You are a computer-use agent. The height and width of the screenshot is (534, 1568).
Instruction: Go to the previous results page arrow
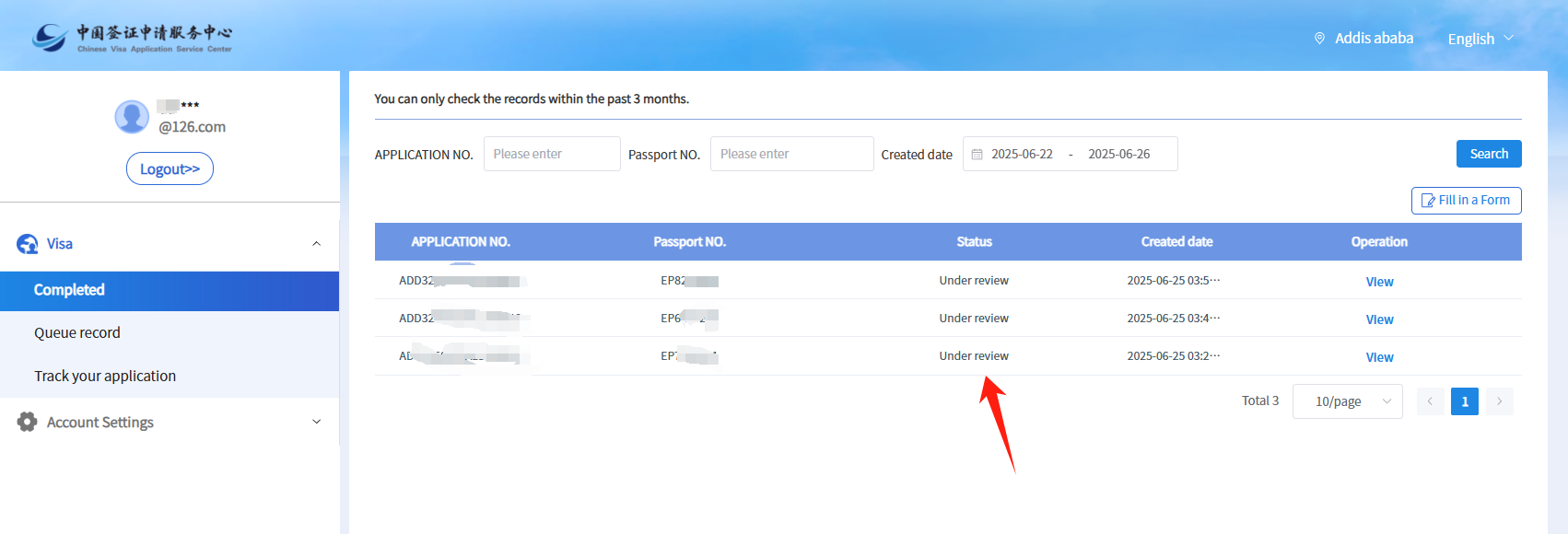pos(1430,401)
